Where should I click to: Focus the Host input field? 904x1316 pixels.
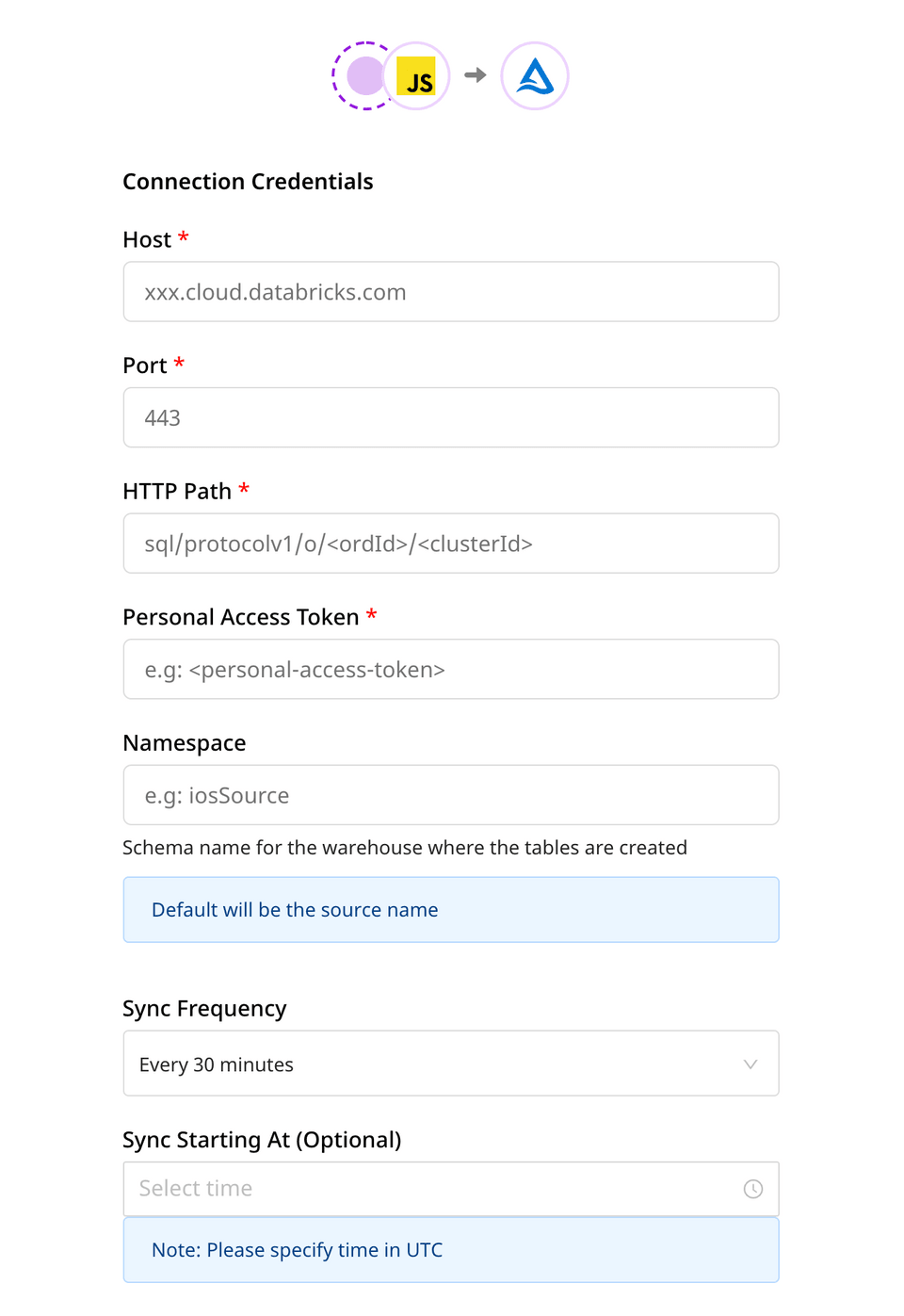[450, 292]
